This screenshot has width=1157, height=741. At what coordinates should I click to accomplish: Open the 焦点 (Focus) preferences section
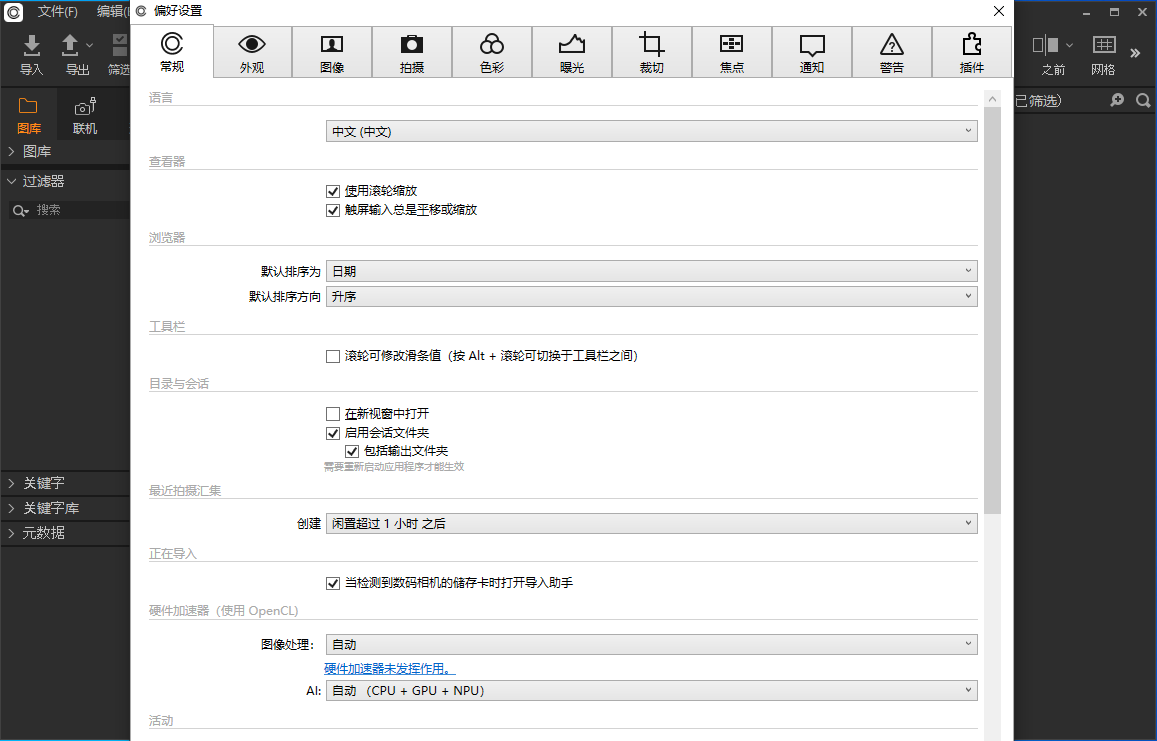pos(732,51)
